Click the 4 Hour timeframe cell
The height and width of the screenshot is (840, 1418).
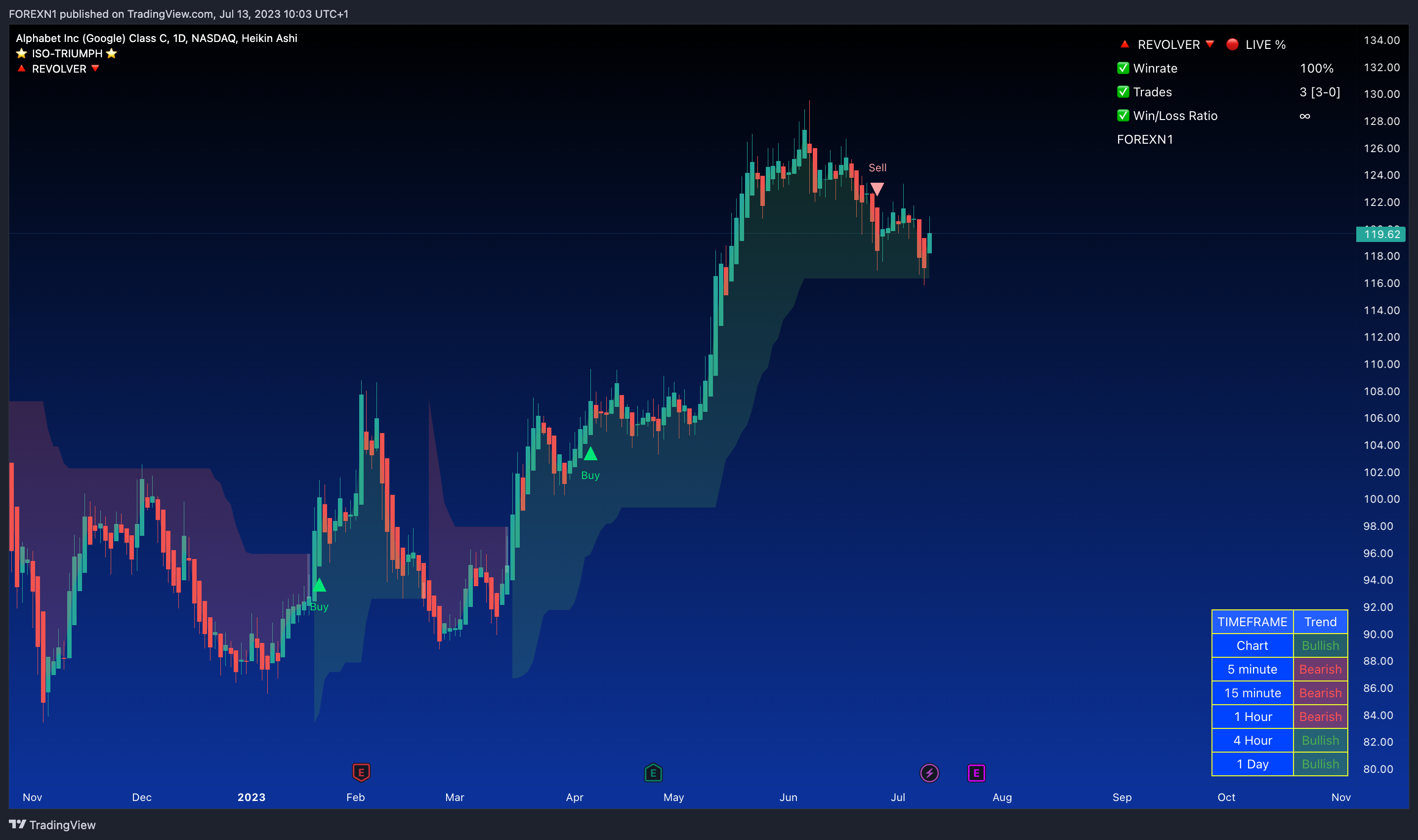click(1252, 740)
